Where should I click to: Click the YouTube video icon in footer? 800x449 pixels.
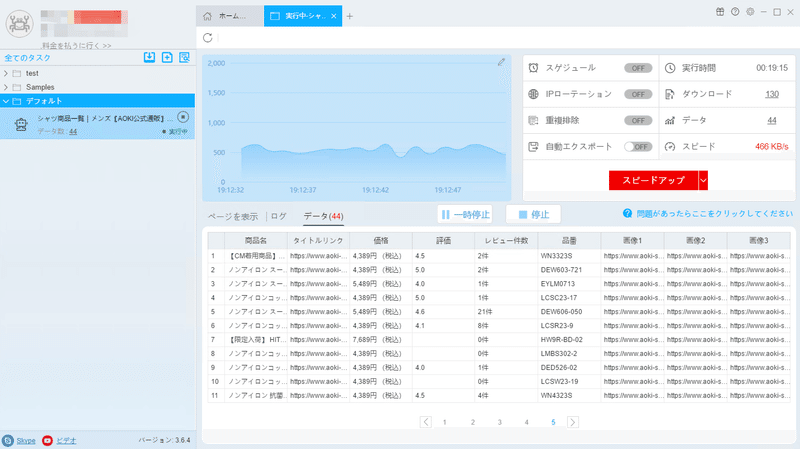tap(47, 440)
